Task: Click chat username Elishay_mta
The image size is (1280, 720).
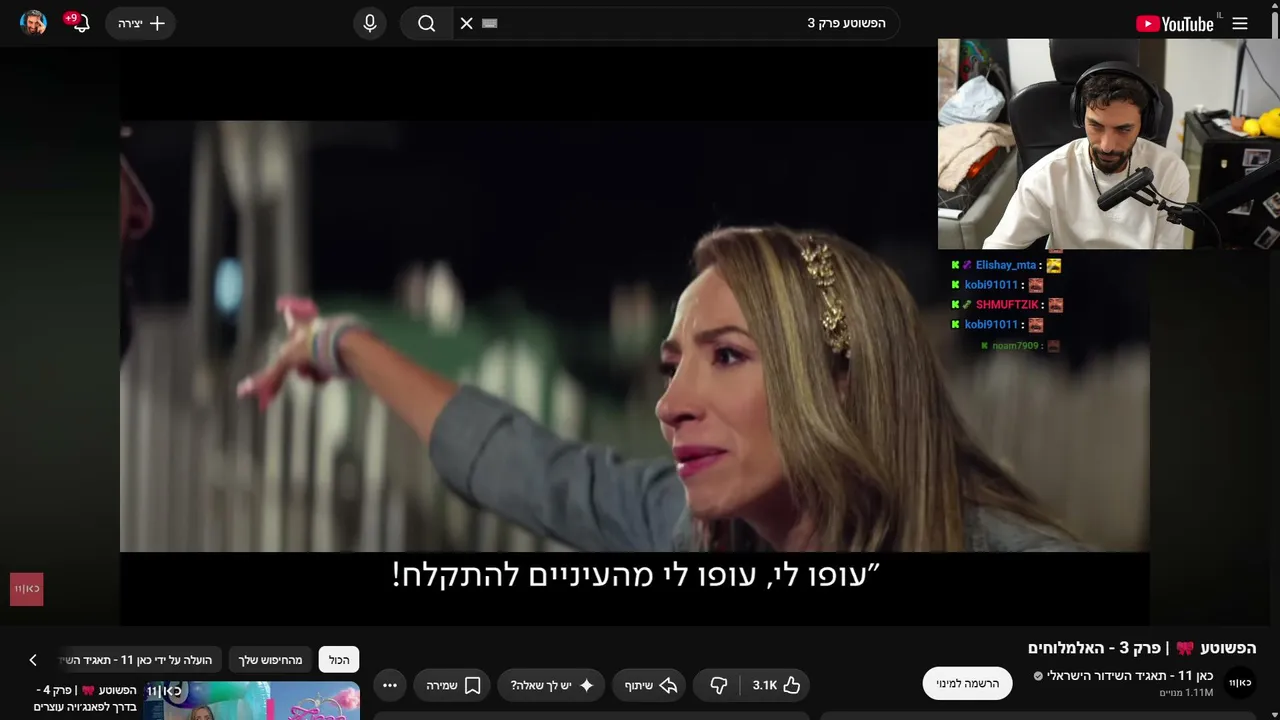Action: (x=1006, y=265)
